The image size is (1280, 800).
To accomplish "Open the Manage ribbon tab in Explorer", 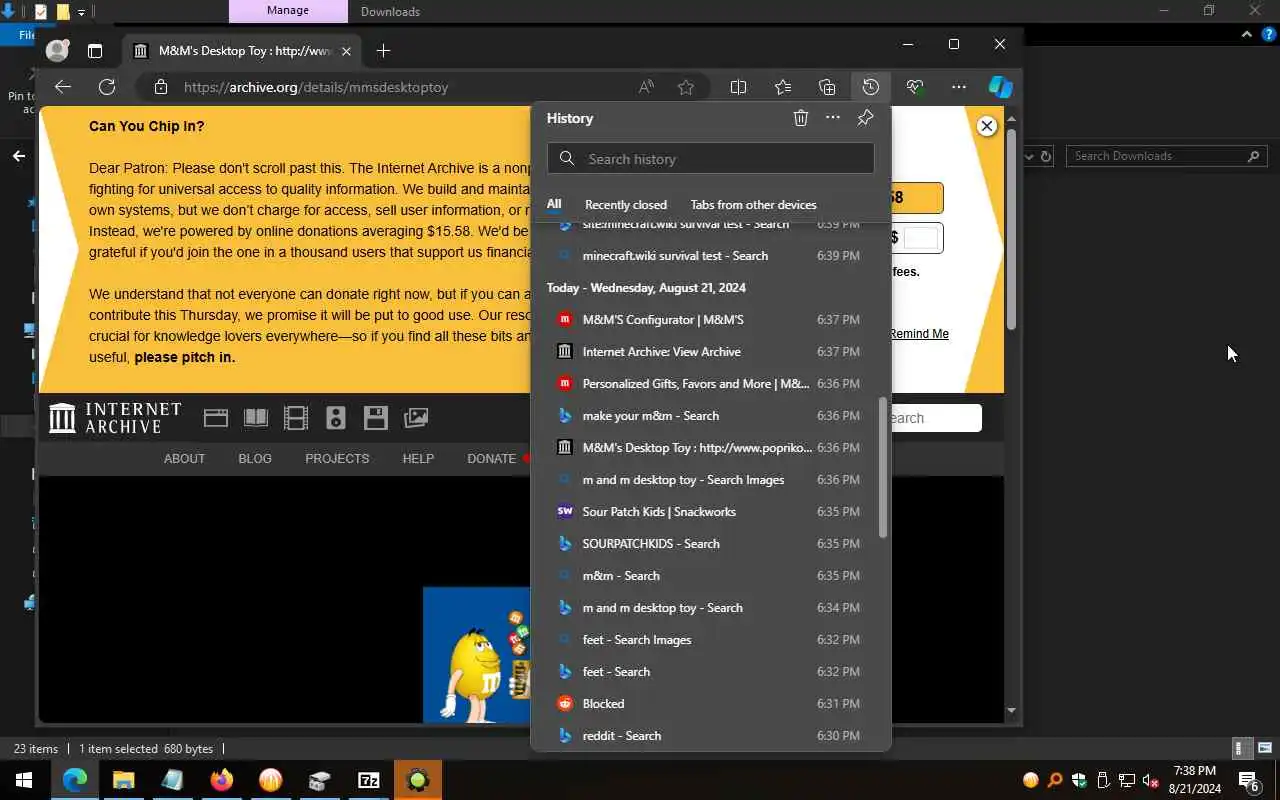I will tap(288, 11).
